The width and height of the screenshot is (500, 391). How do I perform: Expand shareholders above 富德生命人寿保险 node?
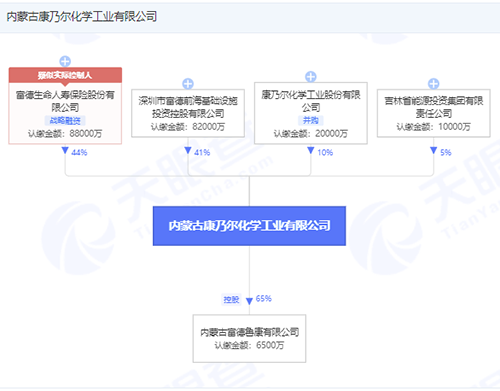(x=65, y=61)
